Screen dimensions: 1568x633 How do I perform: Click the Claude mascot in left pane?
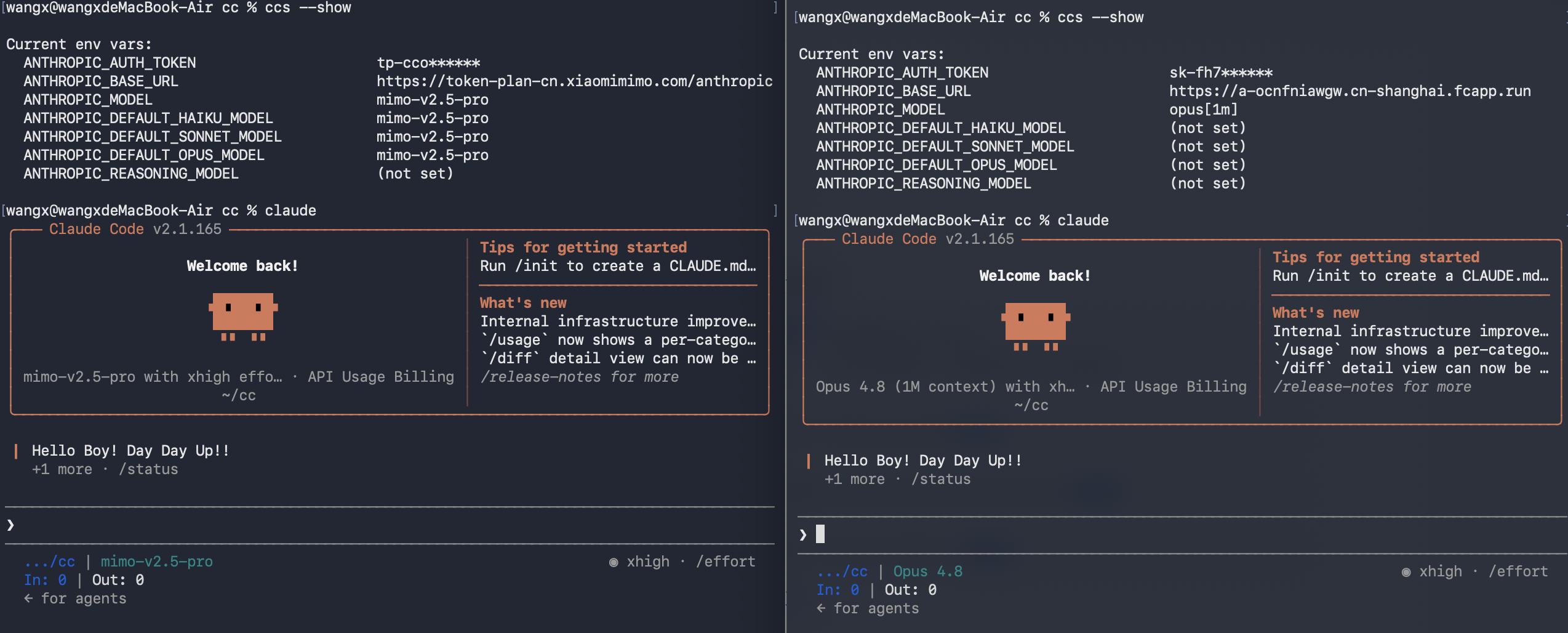(x=243, y=316)
